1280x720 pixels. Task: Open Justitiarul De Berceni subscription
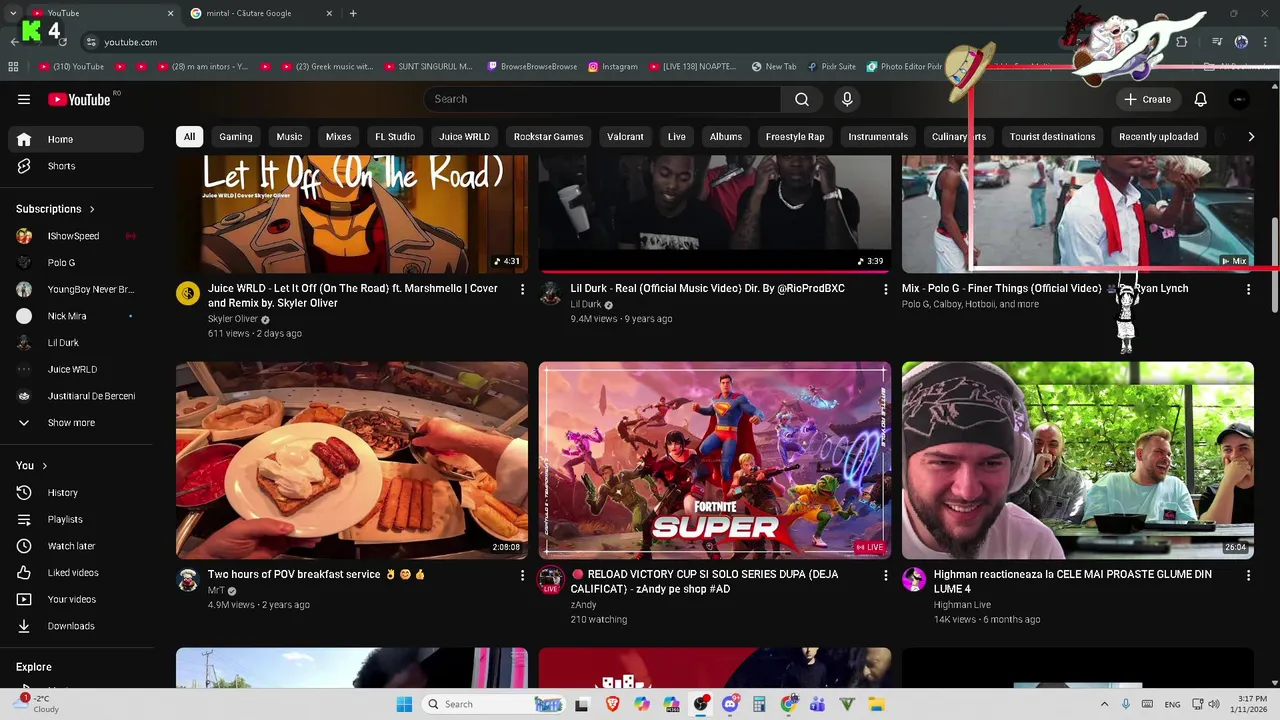click(76, 396)
